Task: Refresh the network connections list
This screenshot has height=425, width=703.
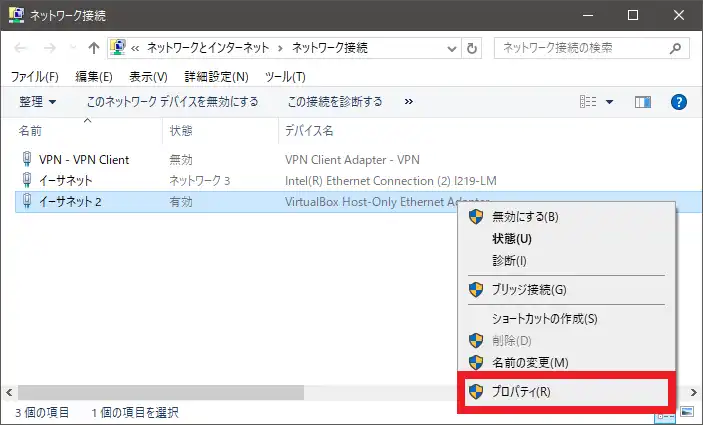Action: coord(472,48)
